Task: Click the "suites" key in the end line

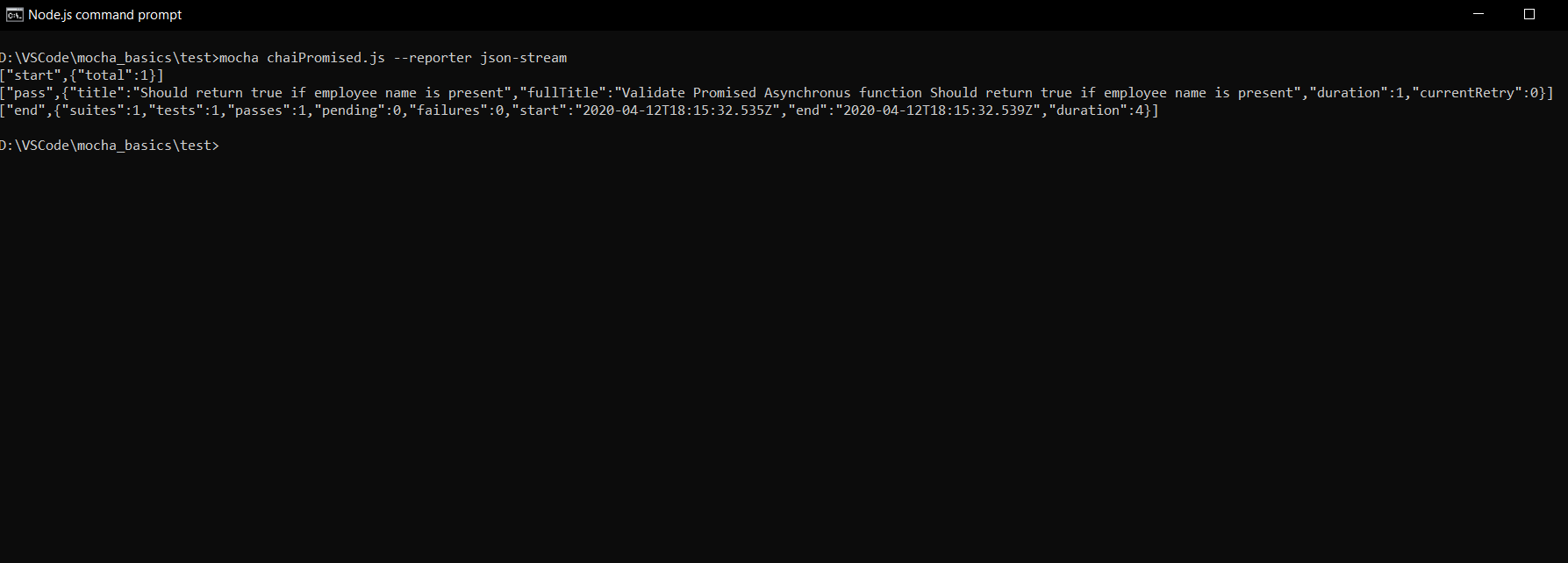Action: [x=92, y=110]
